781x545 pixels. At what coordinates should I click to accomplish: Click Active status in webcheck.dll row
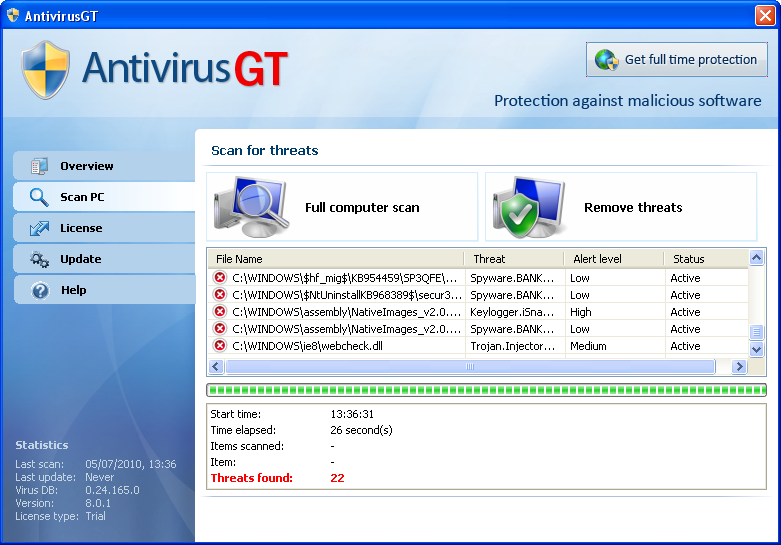[x=685, y=346]
